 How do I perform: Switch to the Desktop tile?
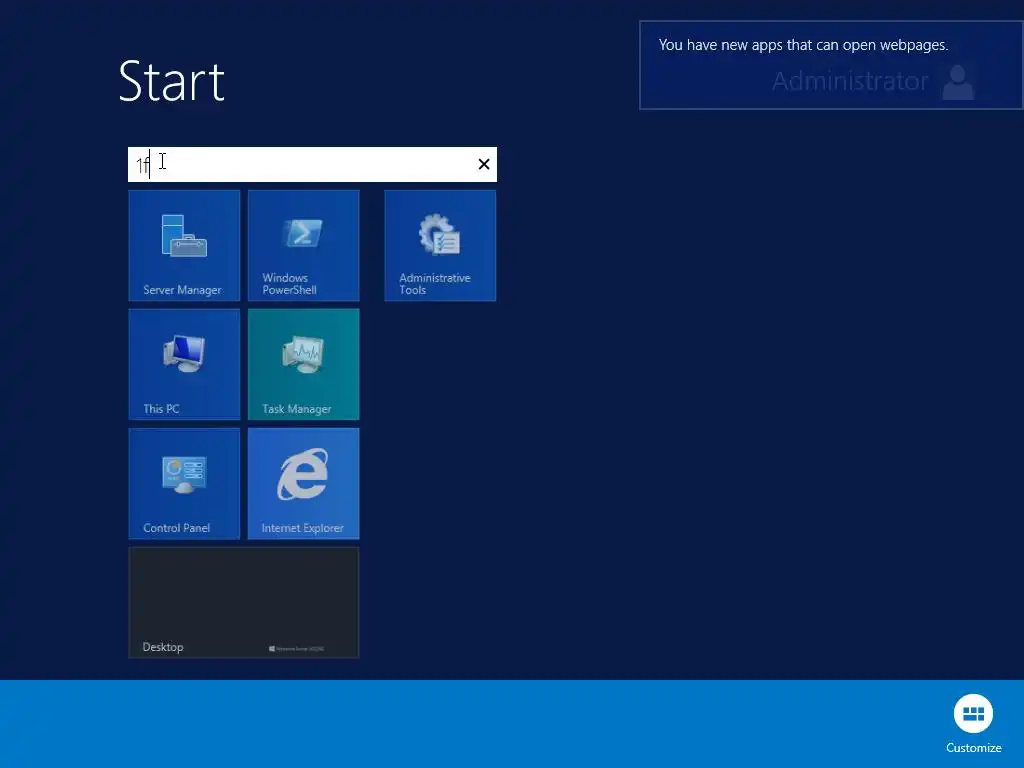pos(244,603)
